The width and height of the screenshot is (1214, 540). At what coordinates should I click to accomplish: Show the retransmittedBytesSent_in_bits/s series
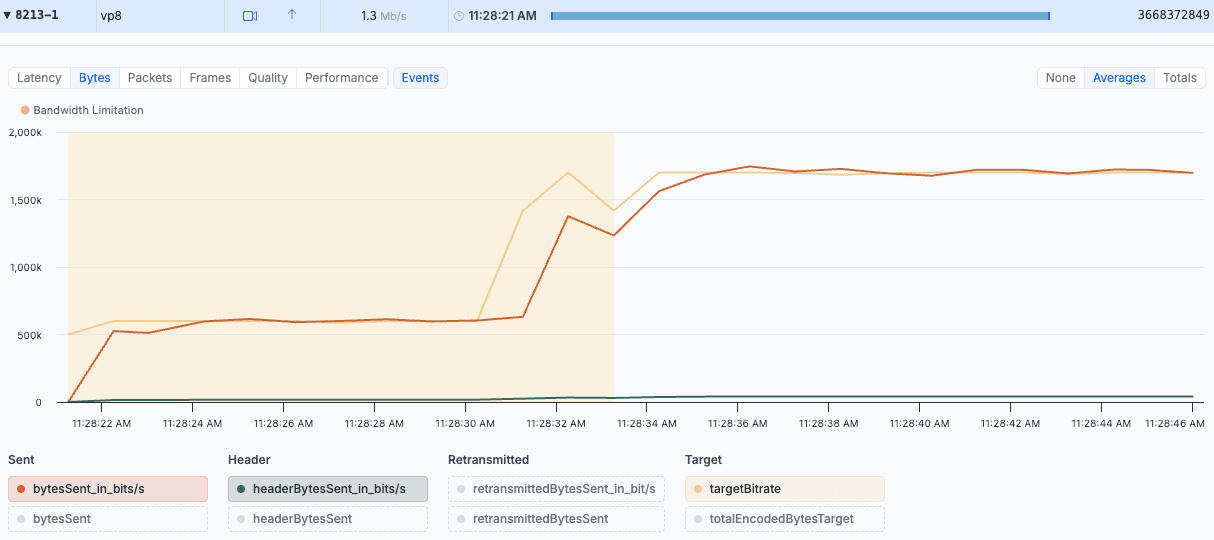tap(556, 489)
